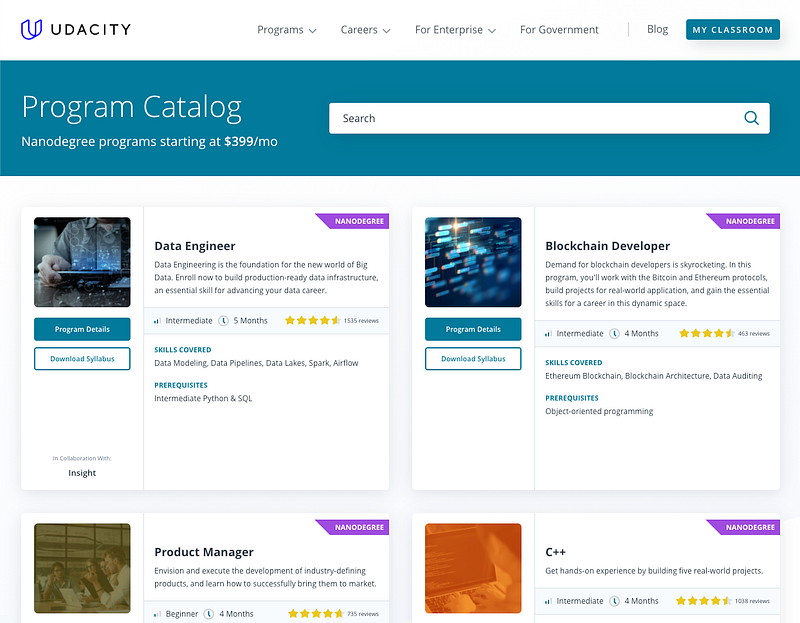Image resolution: width=800 pixels, height=623 pixels.
Task: Focus the Search input field
Action: point(549,118)
